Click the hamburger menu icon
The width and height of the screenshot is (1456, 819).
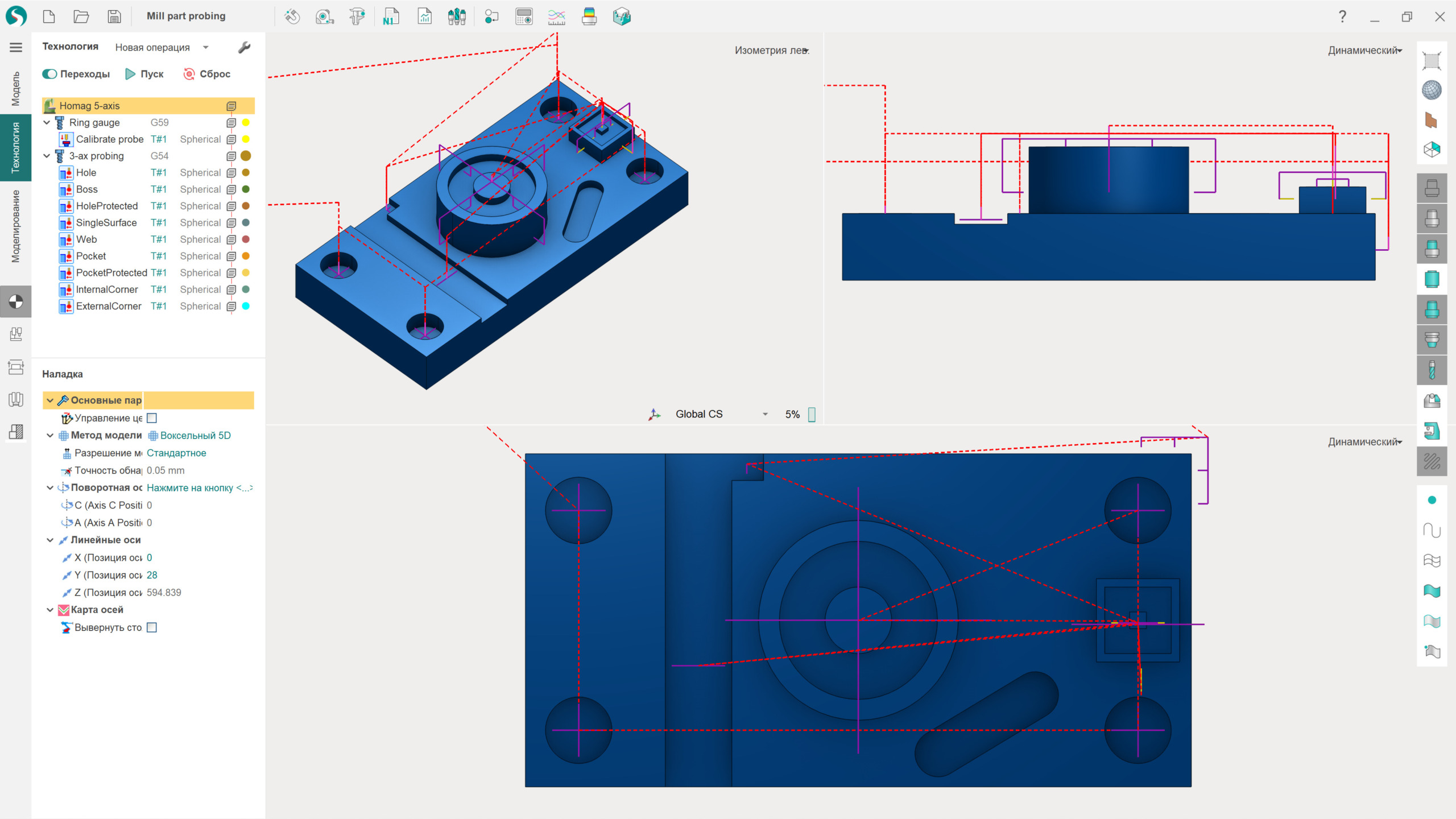pyautogui.click(x=16, y=47)
